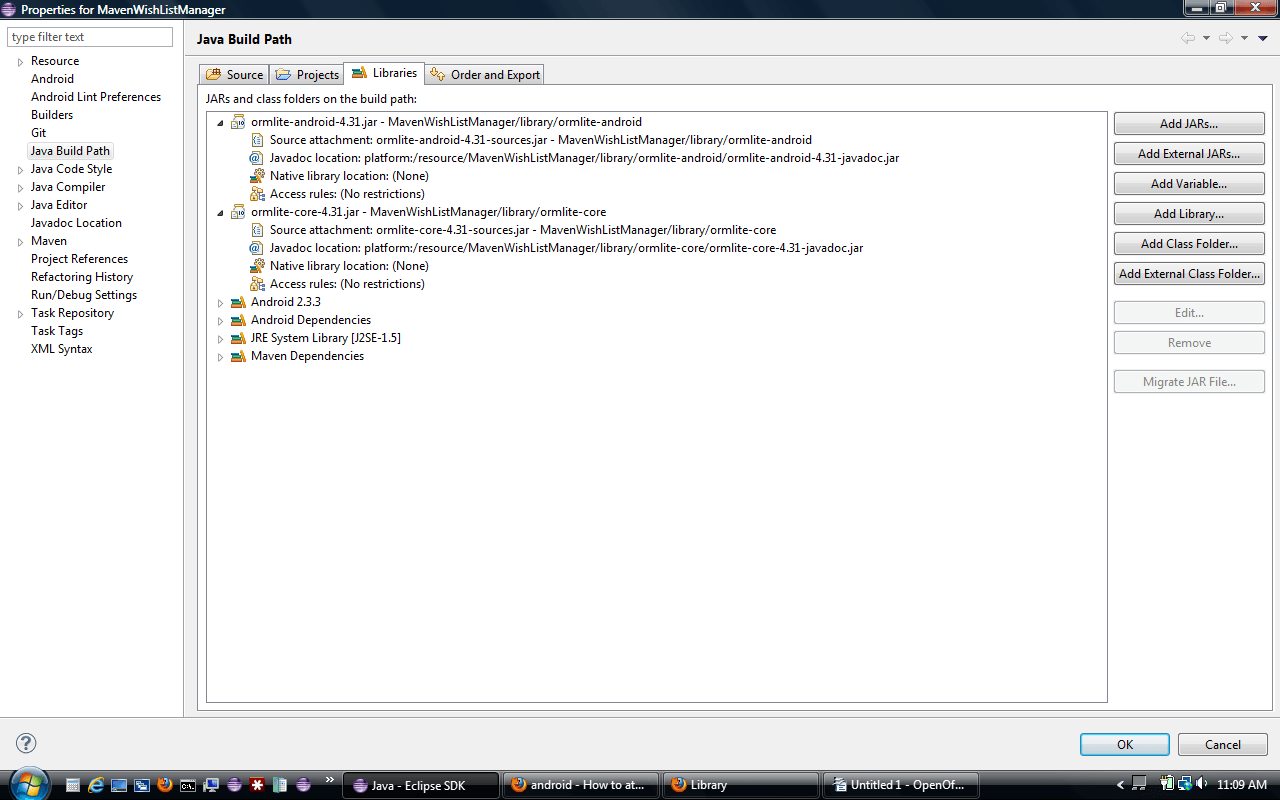
Task: Expand the Android Dependencies node
Action: [221, 320]
